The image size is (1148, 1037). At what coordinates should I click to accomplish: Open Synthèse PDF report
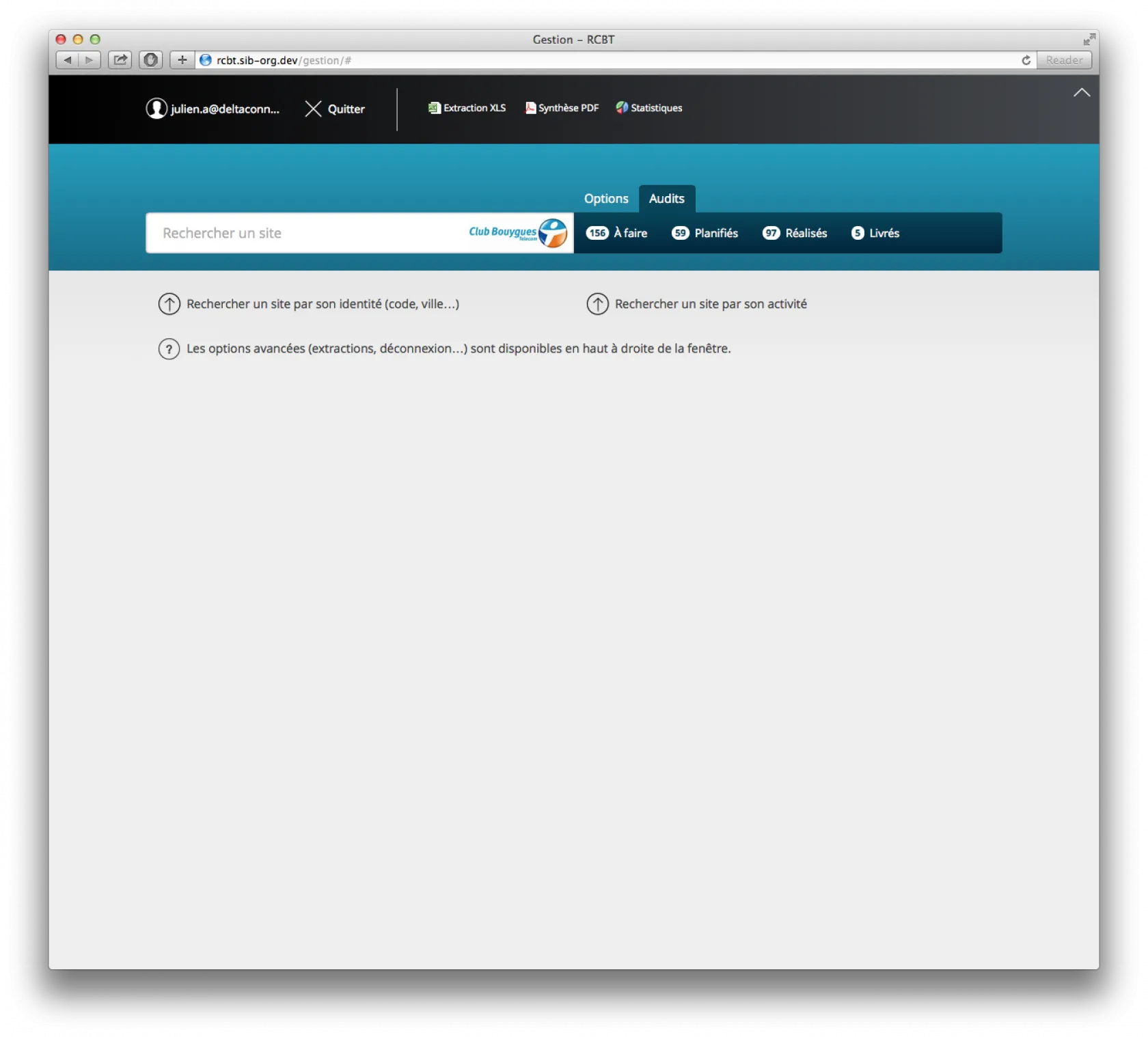pyautogui.click(x=562, y=108)
